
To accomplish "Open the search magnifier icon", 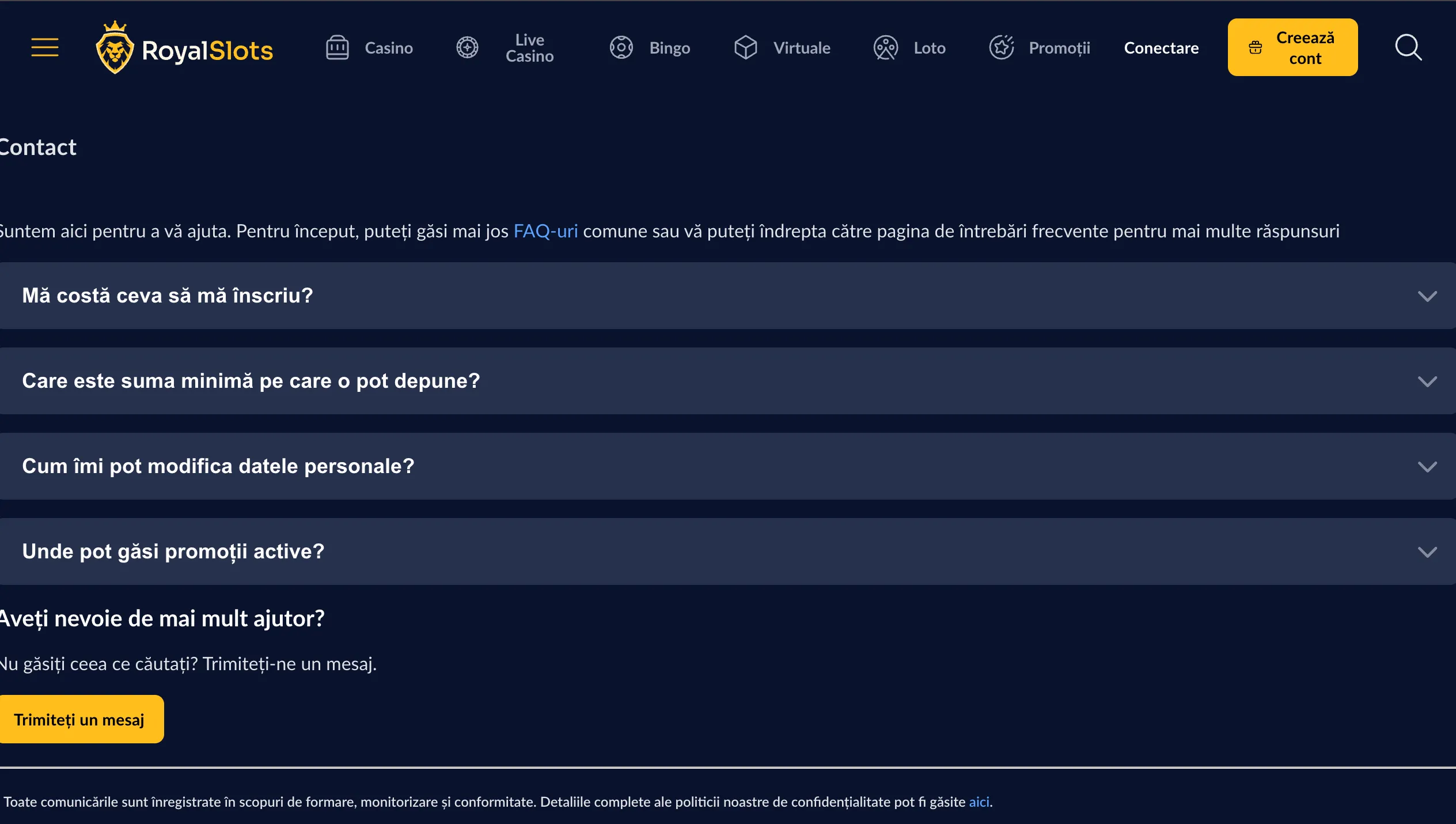I will tap(1408, 48).
